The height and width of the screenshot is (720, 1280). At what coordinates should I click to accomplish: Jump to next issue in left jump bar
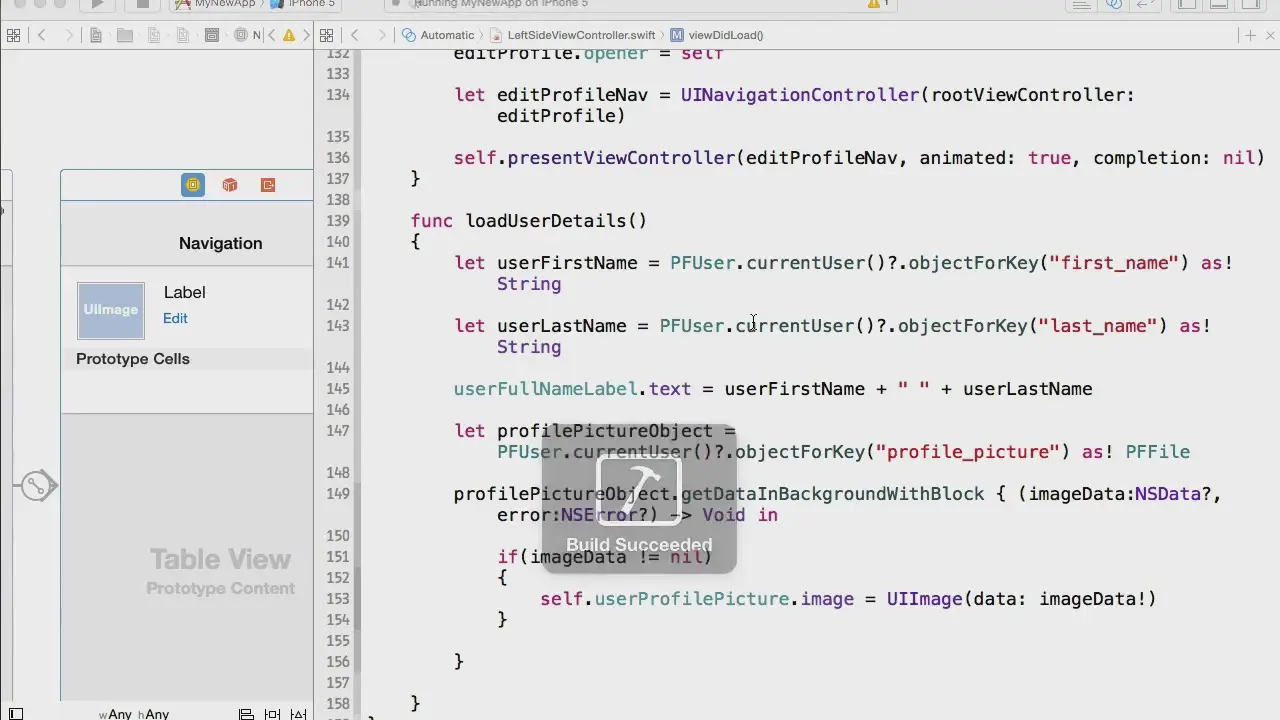[305, 35]
